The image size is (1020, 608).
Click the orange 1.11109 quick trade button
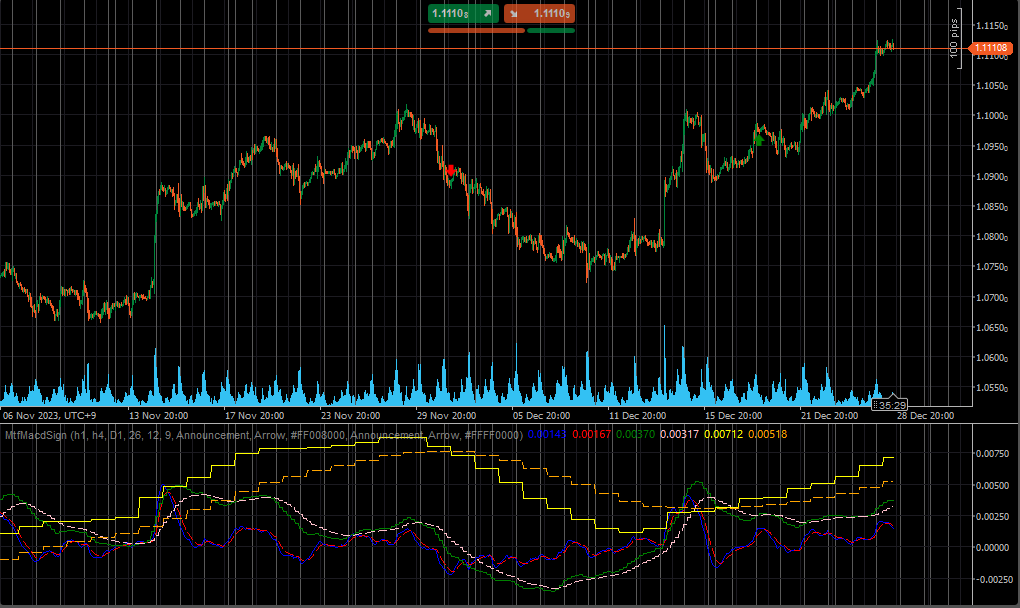point(539,14)
